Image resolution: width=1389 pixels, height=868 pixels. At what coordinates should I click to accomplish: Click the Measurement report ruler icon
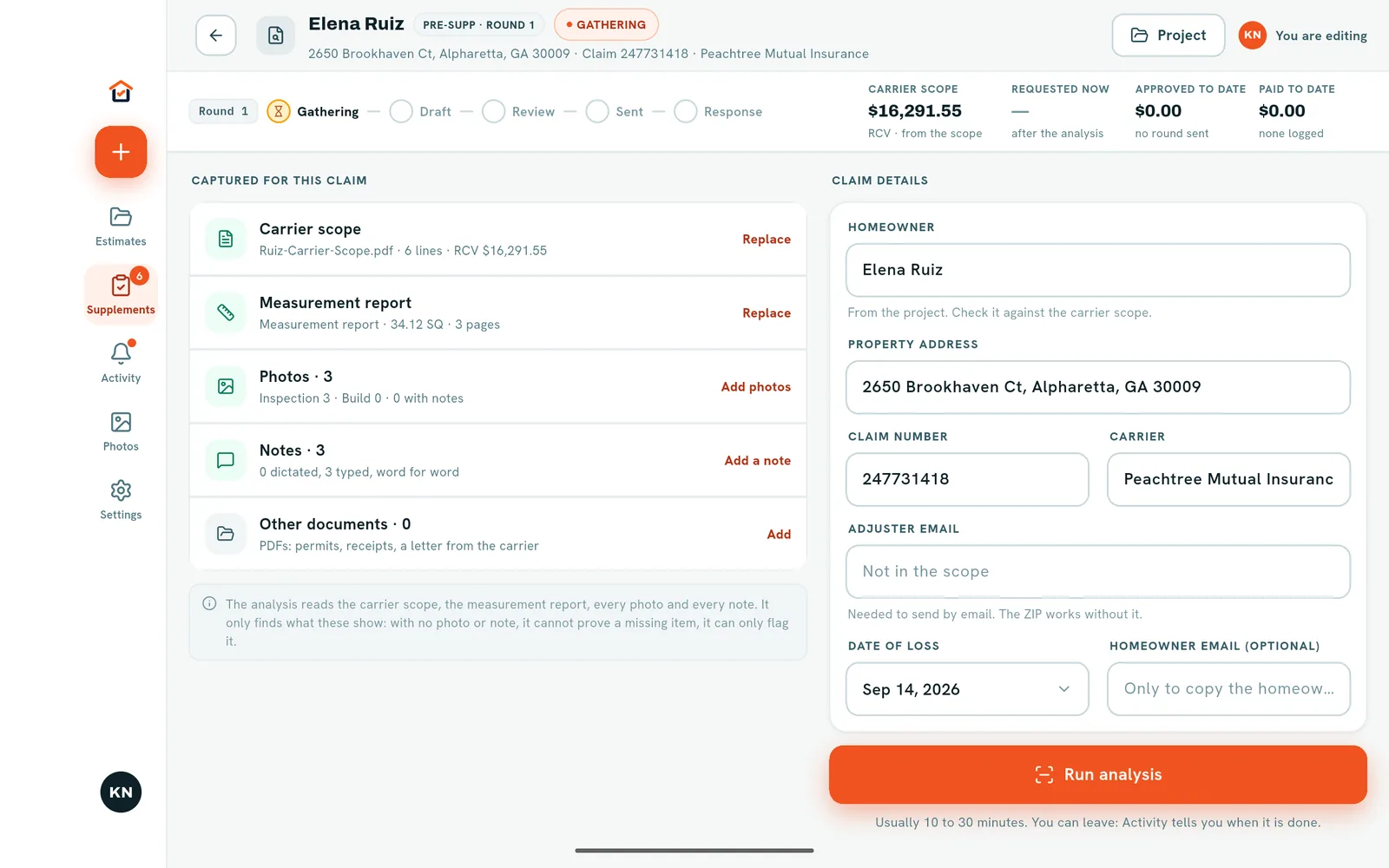pyautogui.click(x=226, y=312)
